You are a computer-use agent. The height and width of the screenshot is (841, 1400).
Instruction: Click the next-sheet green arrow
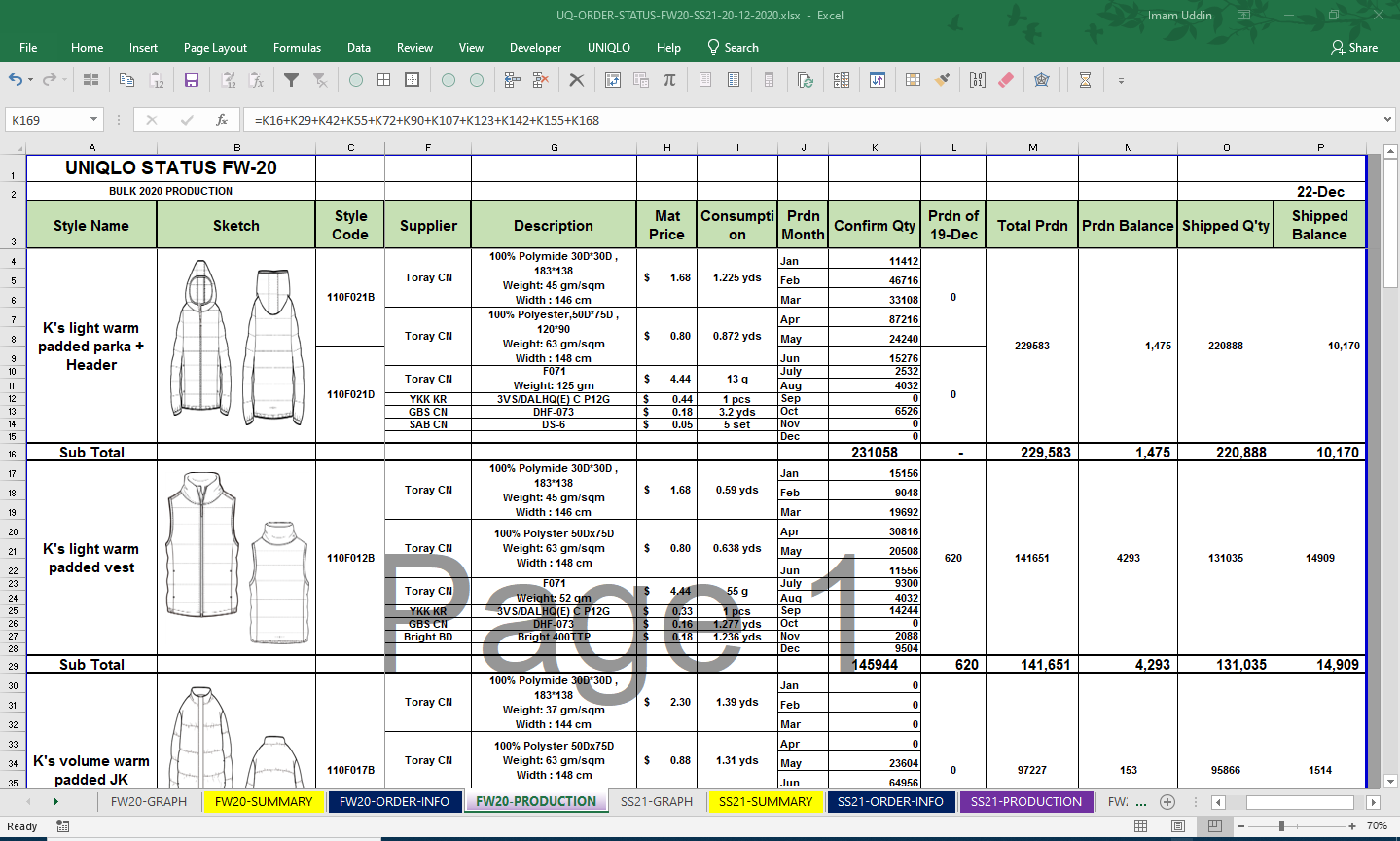(55, 802)
